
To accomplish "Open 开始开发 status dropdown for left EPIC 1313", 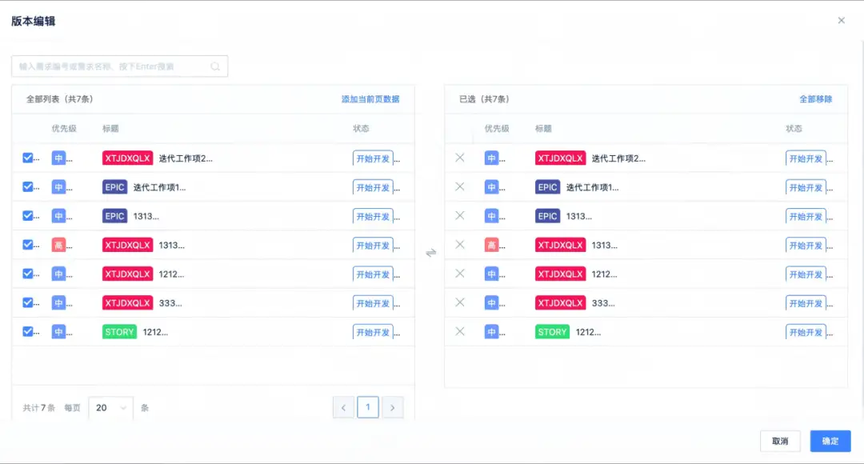I will [x=373, y=217].
